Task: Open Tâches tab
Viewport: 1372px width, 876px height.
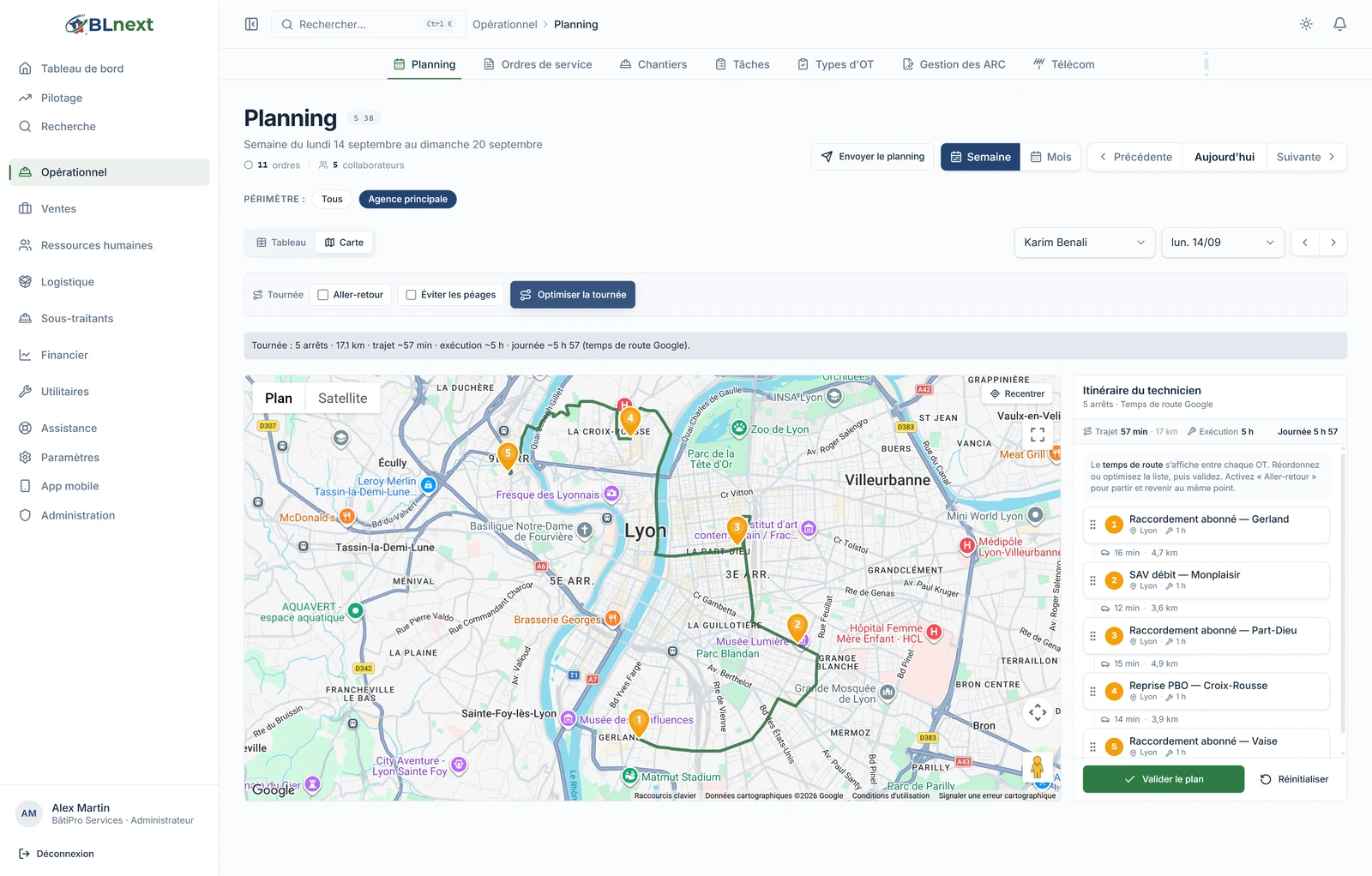Action: (x=743, y=64)
